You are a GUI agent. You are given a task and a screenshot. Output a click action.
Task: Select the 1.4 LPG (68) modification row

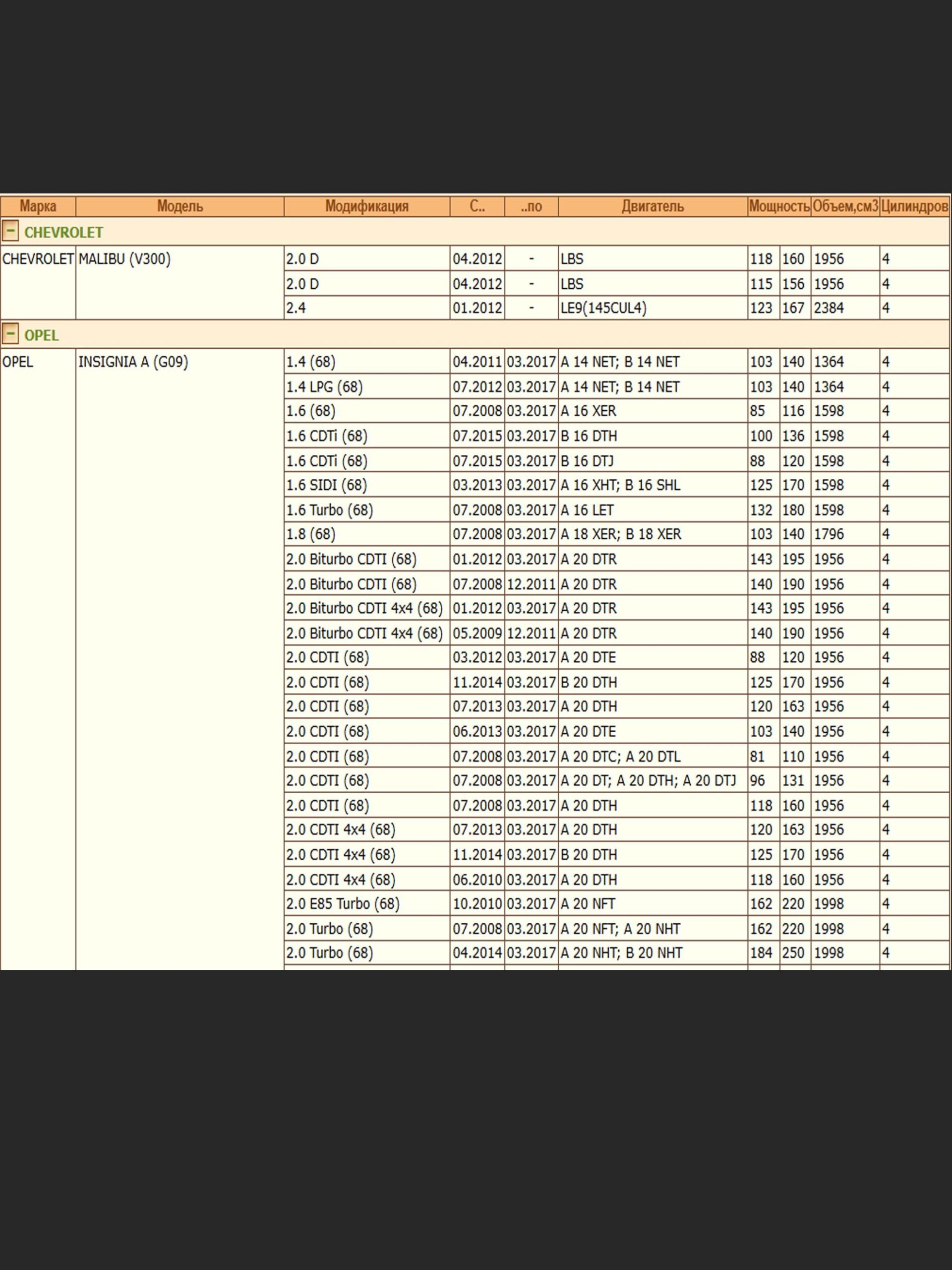[325, 387]
